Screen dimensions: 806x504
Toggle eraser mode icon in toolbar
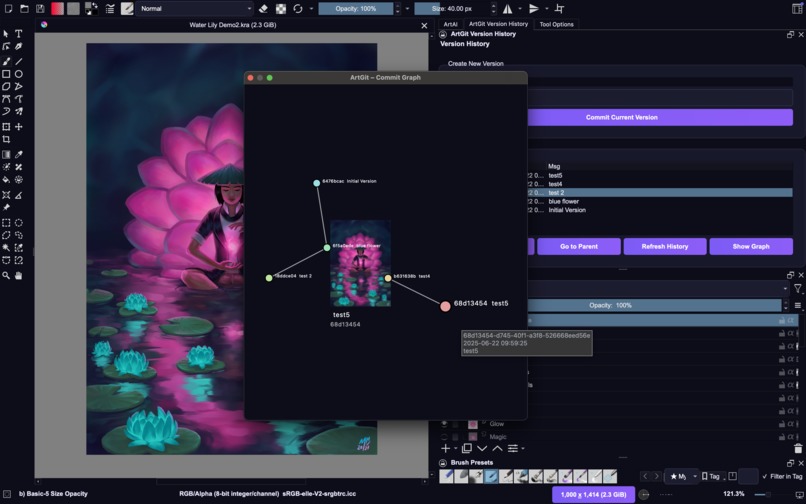tap(263, 9)
